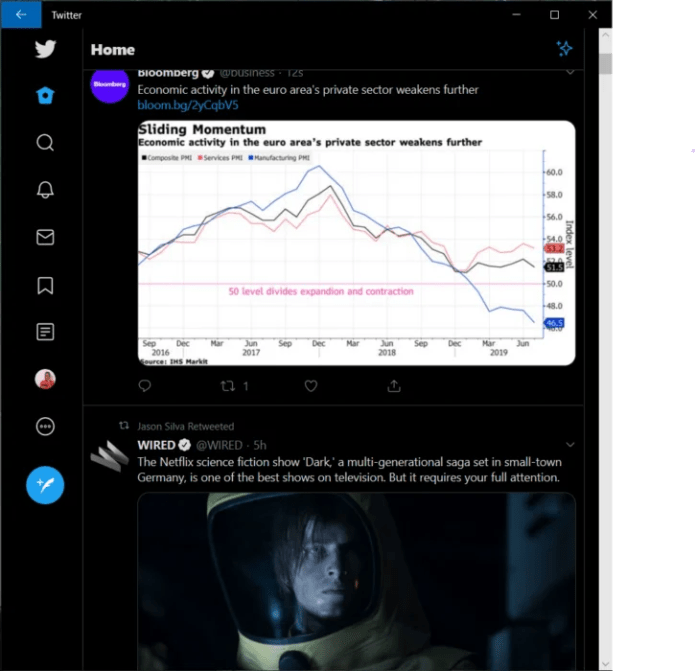Image resolution: width=696 pixels, height=671 pixels.
Task: Expand the Bloomberg tweet options chevron
Action: [x=570, y=72]
